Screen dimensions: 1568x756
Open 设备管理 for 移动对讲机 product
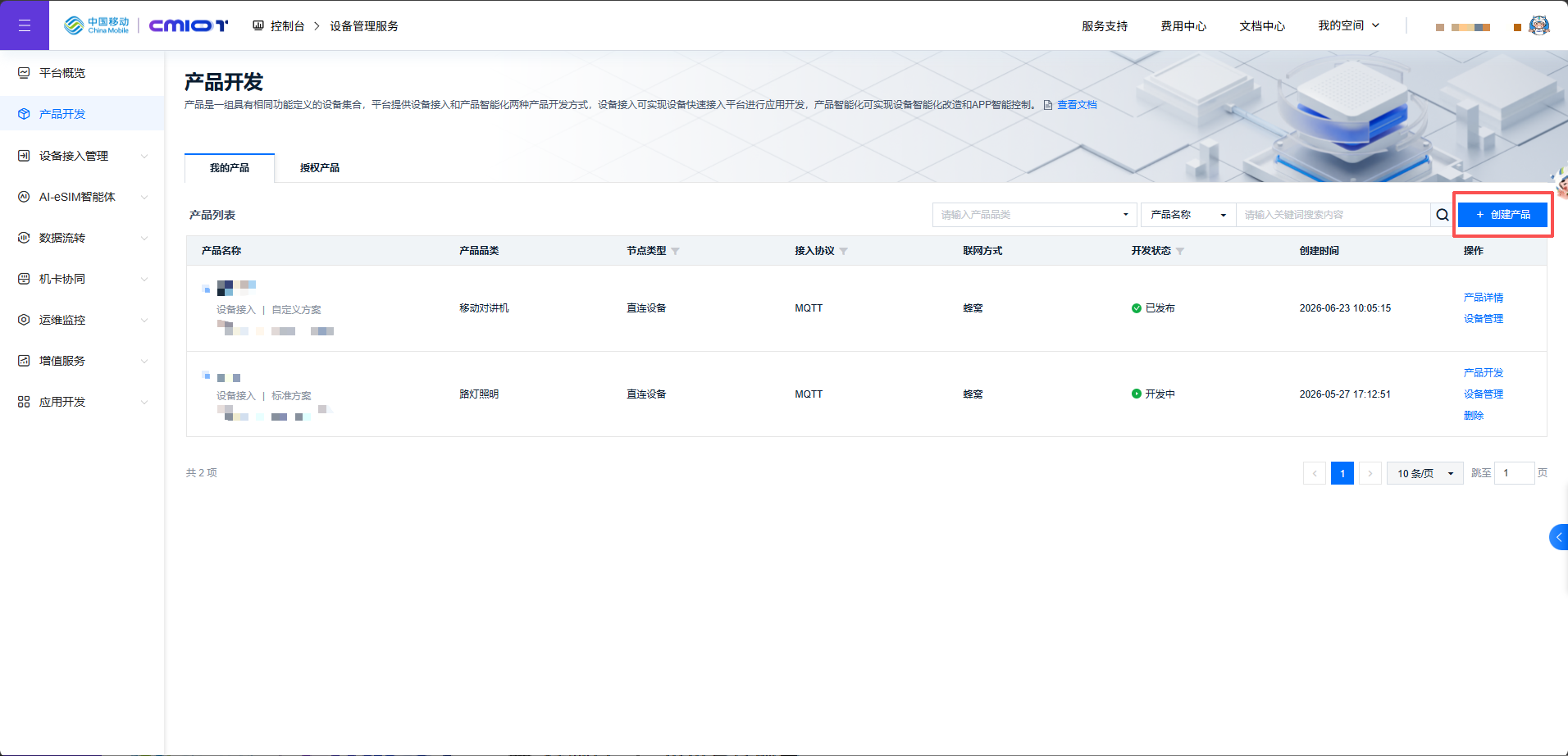coord(1484,319)
